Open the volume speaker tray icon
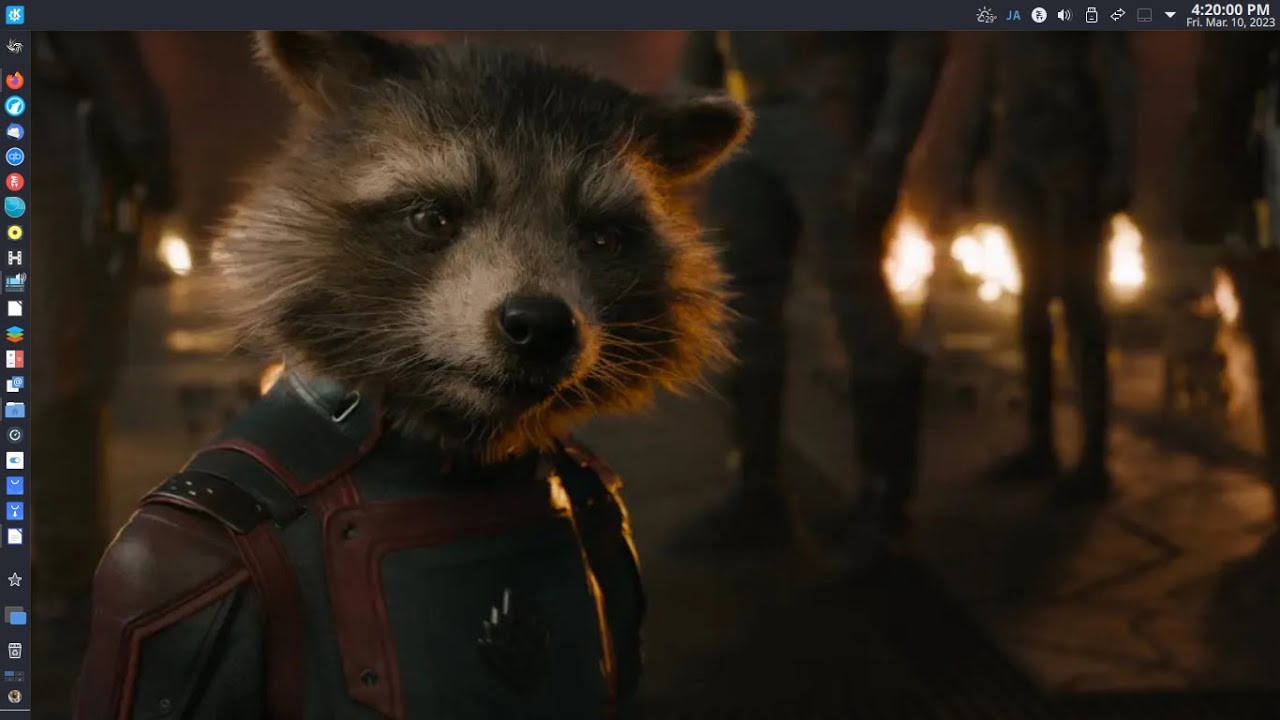Image resolution: width=1280 pixels, height=720 pixels. click(x=1065, y=15)
